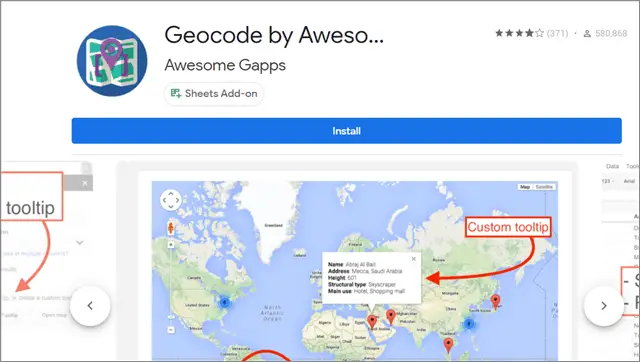Select the Street View pegman icon
The width and height of the screenshot is (640, 362).
pos(171,228)
